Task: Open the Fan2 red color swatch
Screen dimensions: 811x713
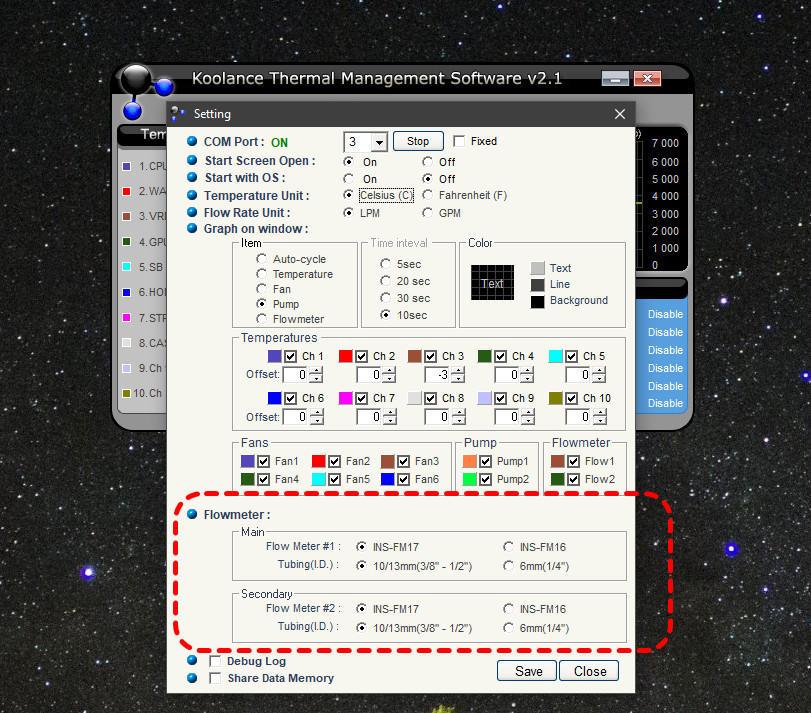Action: 319,461
